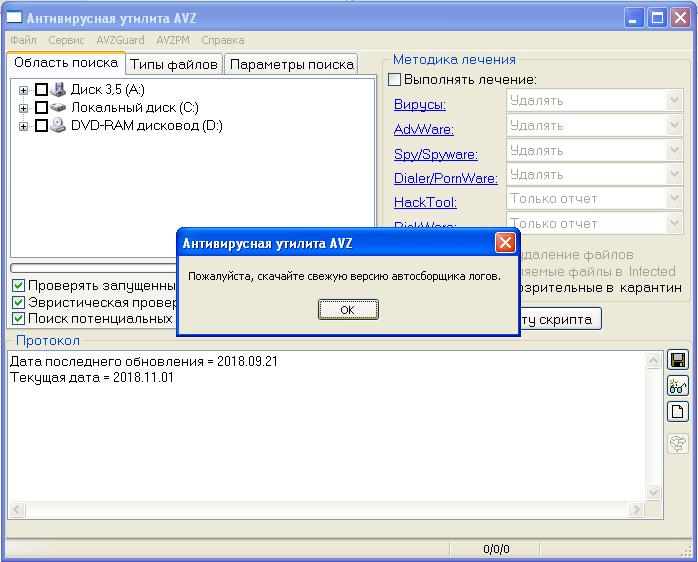Viewport: 698px width, 562px height.
Task: Toggle the Эвристическая проверка checkbox
Action: tap(18, 302)
